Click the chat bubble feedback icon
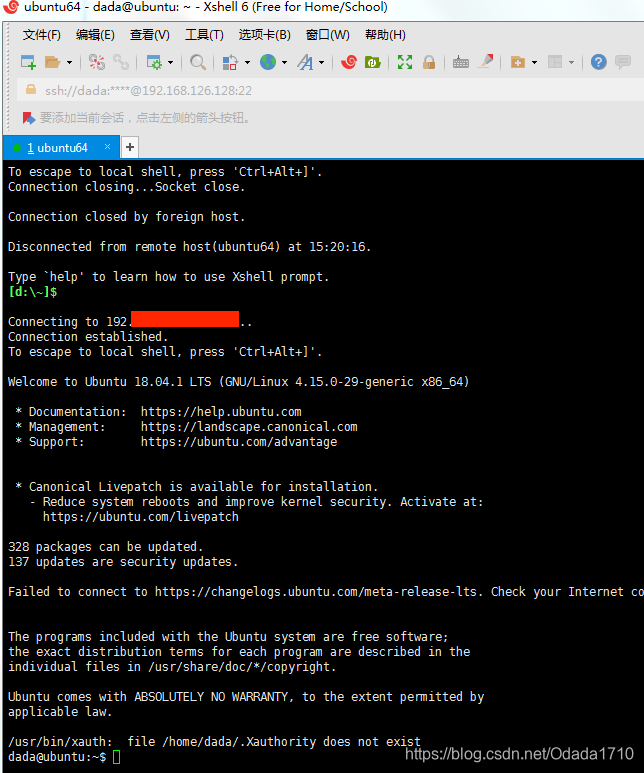The height and width of the screenshot is (773, 644). click(623, 62)
